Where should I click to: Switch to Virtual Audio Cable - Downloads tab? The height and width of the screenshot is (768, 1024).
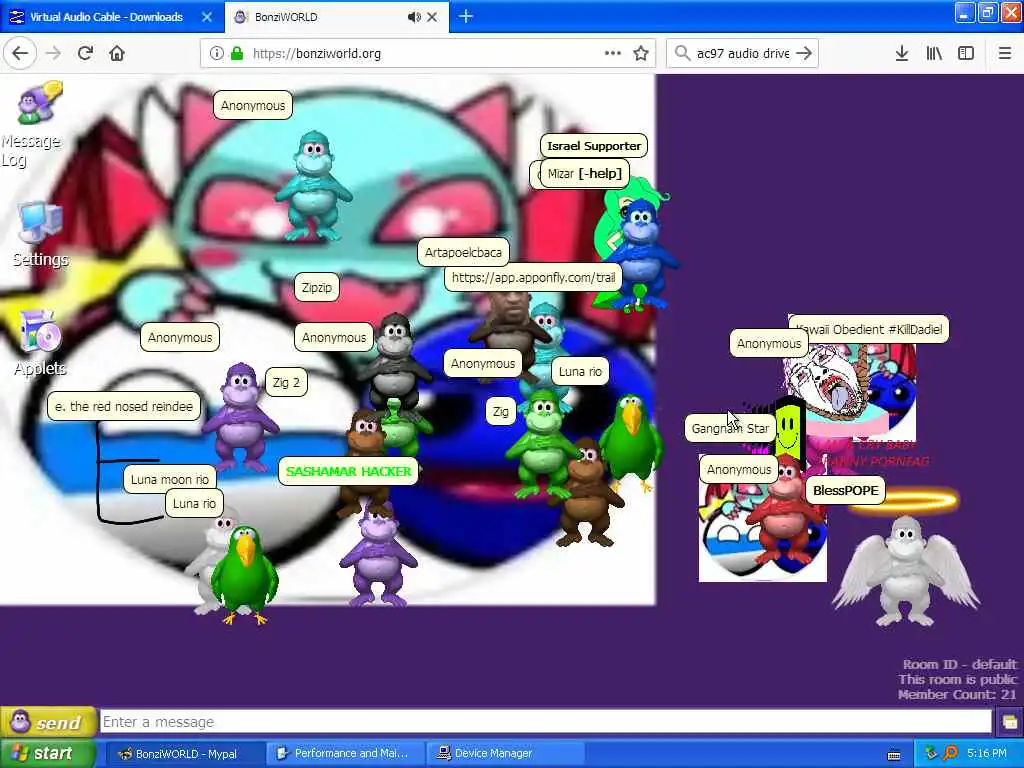click(x=106, y=17)
